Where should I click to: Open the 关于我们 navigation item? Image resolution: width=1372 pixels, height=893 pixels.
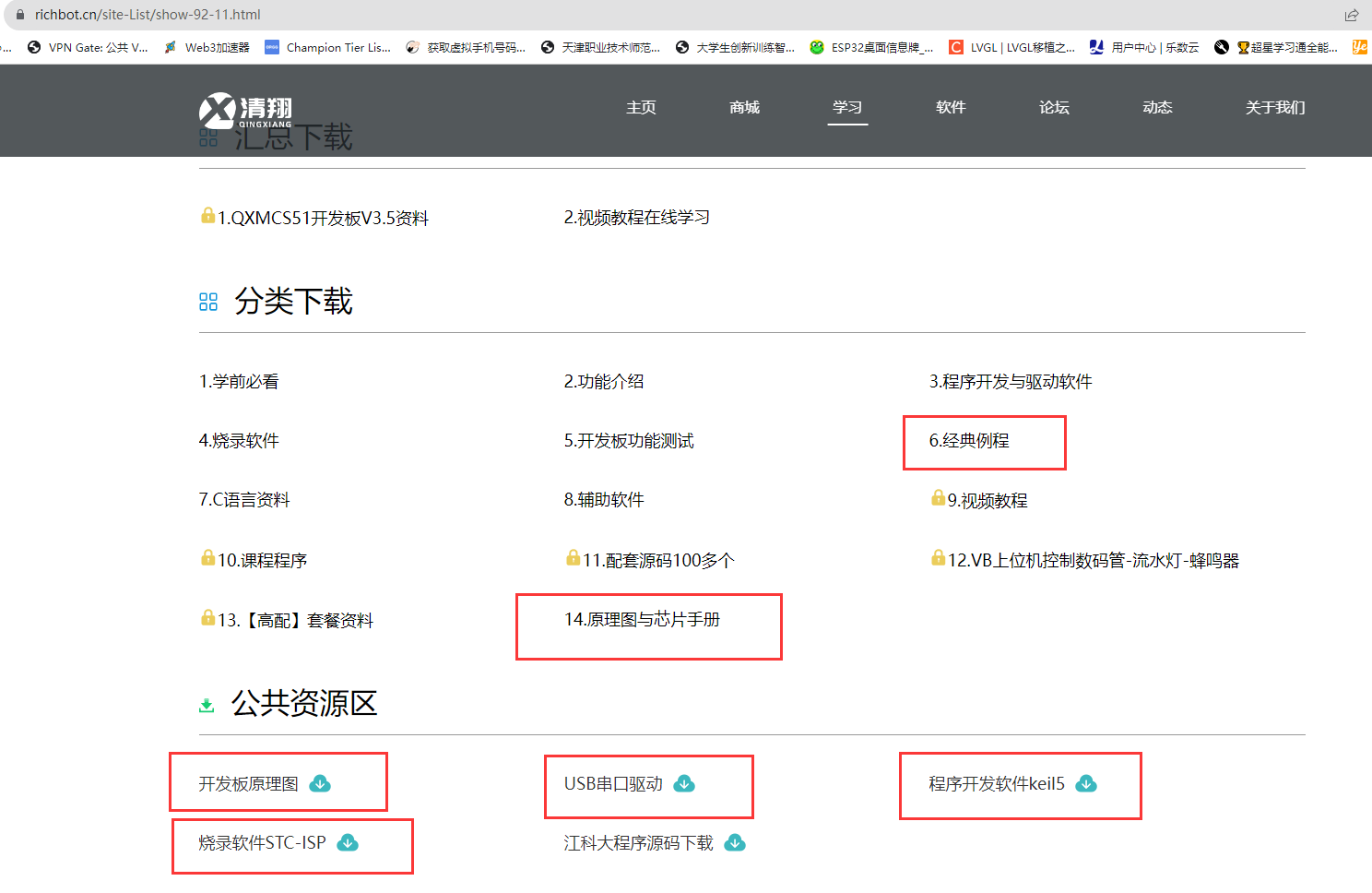coord(1275,108)
